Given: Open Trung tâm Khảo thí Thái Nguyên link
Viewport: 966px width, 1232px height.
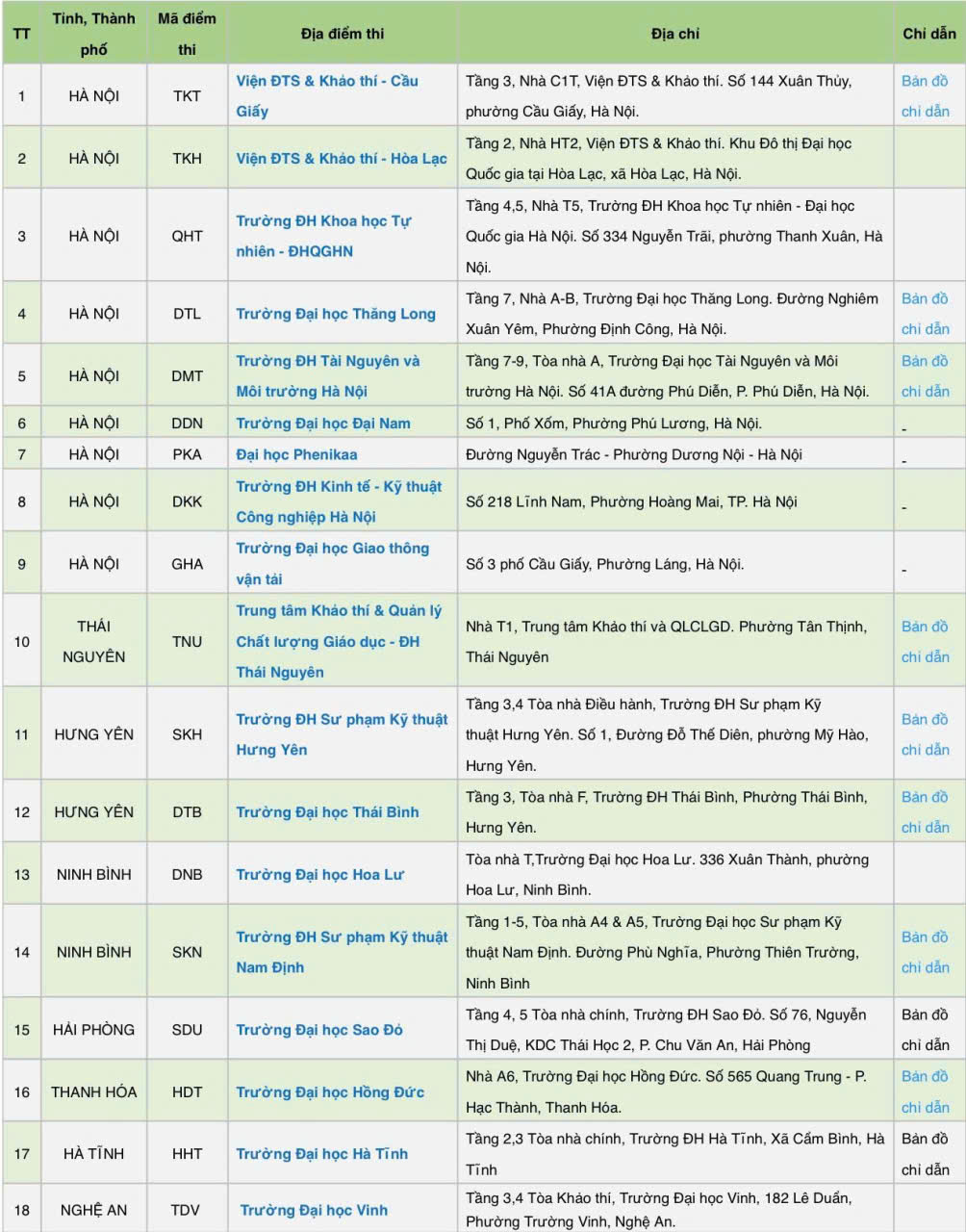Looking at the screenshot, I should [x=339, y=641].
